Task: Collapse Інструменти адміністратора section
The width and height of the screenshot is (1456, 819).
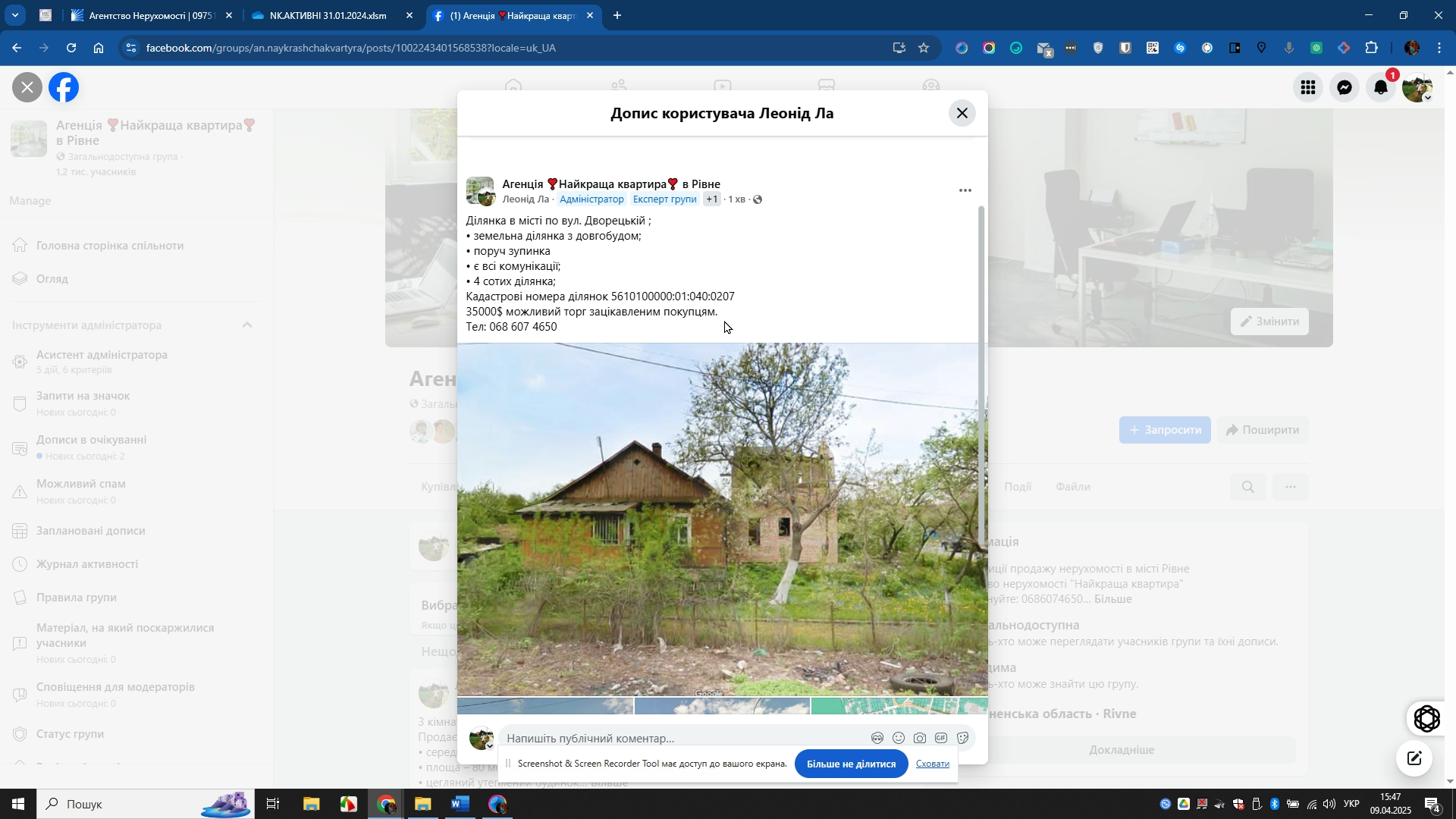Action: click(x=247, y=325)
